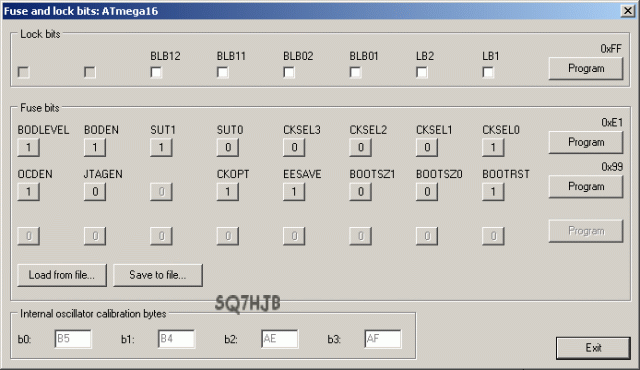Toggle the CKSEL1 fuse bit
Viewport: 640px width, 370px height.
427,147
